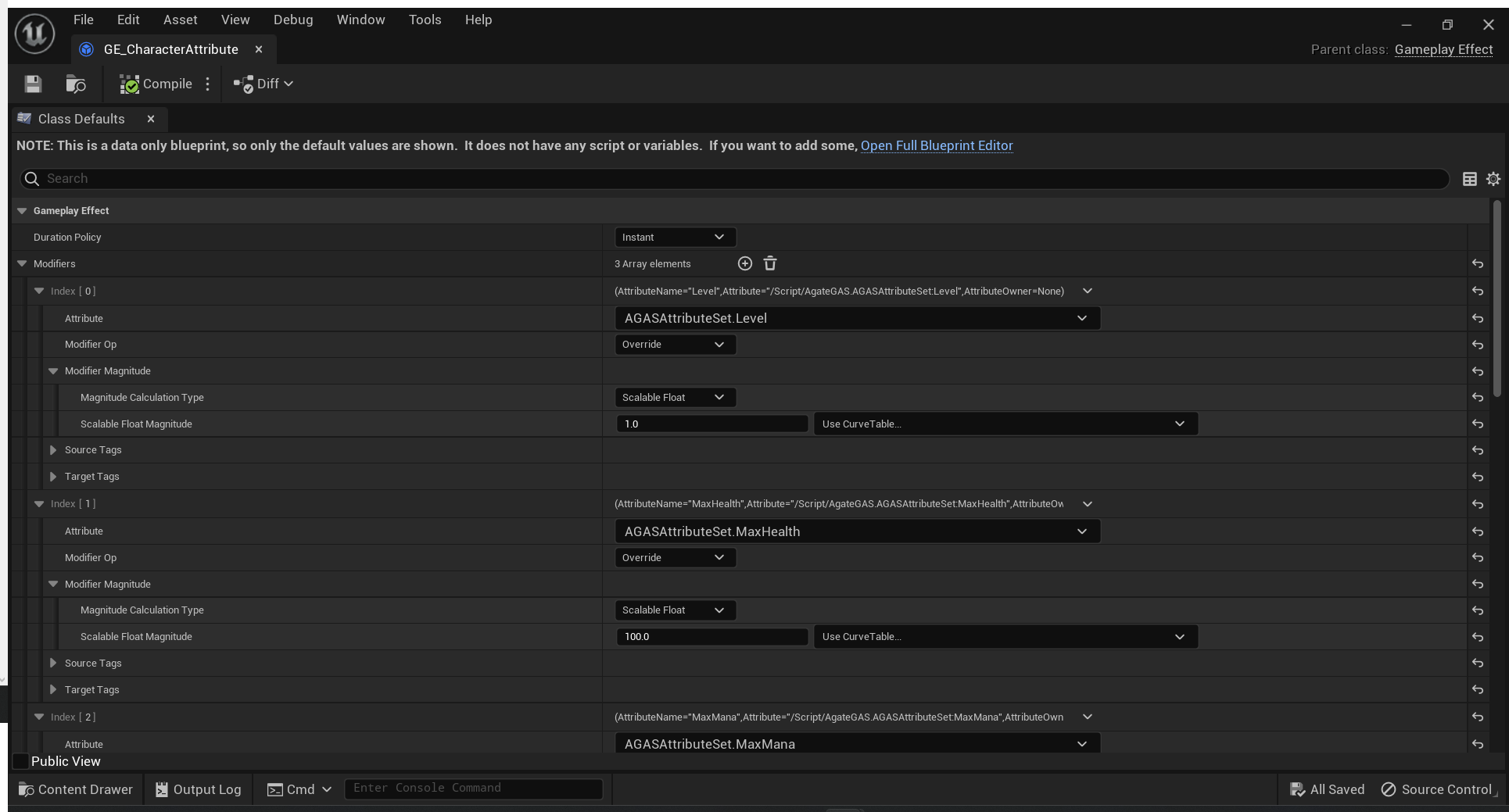Open the File menu
This screenshot has height=812, width=1509.
[84, 20]
